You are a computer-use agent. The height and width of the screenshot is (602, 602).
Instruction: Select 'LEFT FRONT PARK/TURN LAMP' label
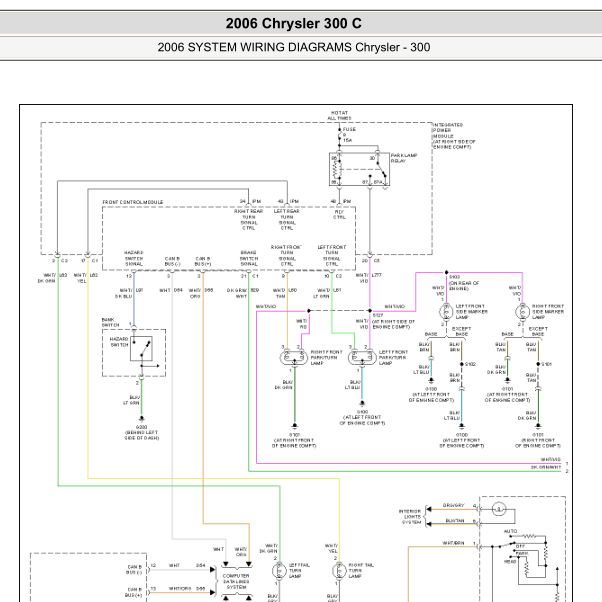(393, 357)
